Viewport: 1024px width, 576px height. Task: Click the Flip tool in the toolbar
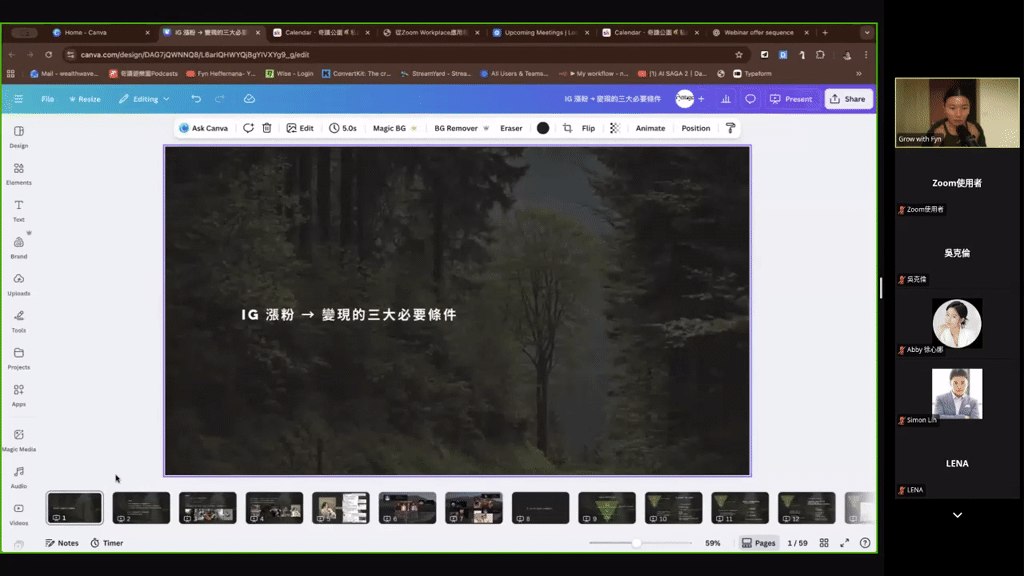pyautogui.click(x=590, y=128)
